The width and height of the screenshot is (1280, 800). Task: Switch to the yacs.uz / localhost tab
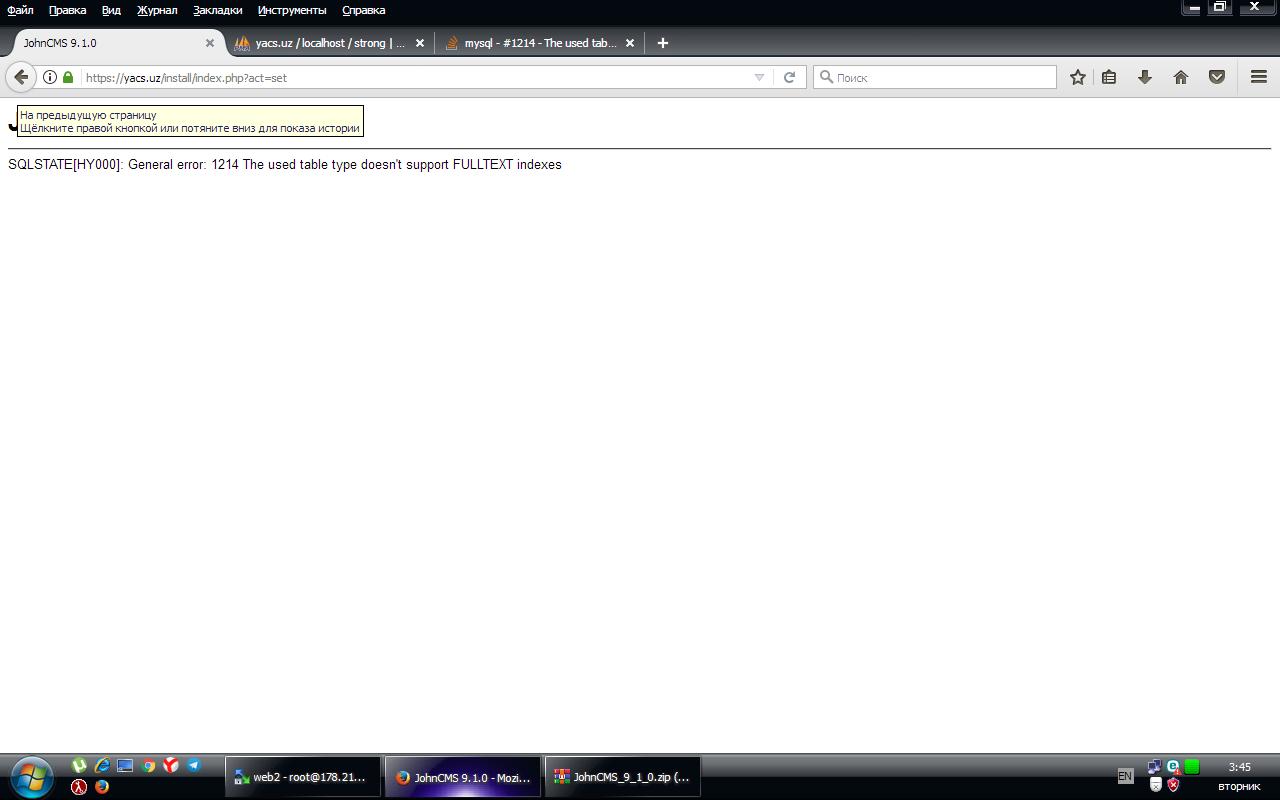click(330, 43)
